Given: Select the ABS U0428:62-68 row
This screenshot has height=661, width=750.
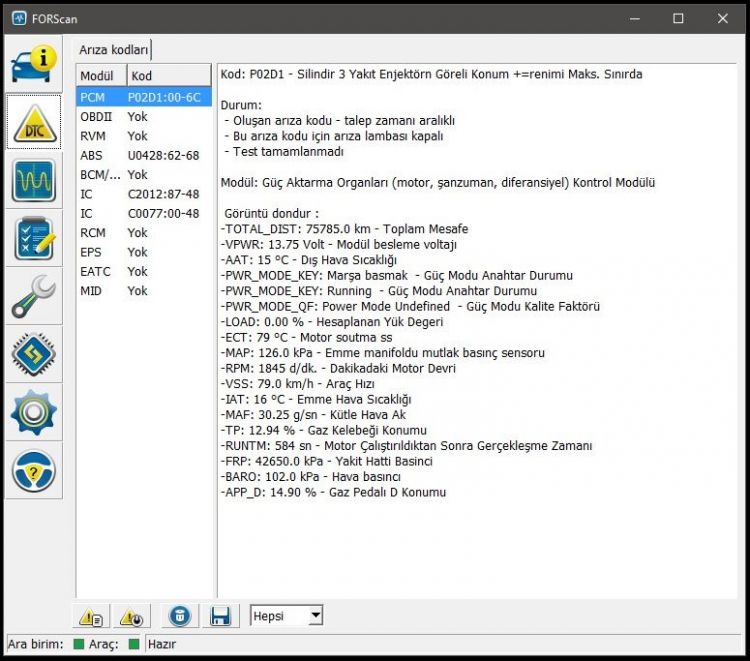Looking at the screenshot, I should (x=143, y=155).
